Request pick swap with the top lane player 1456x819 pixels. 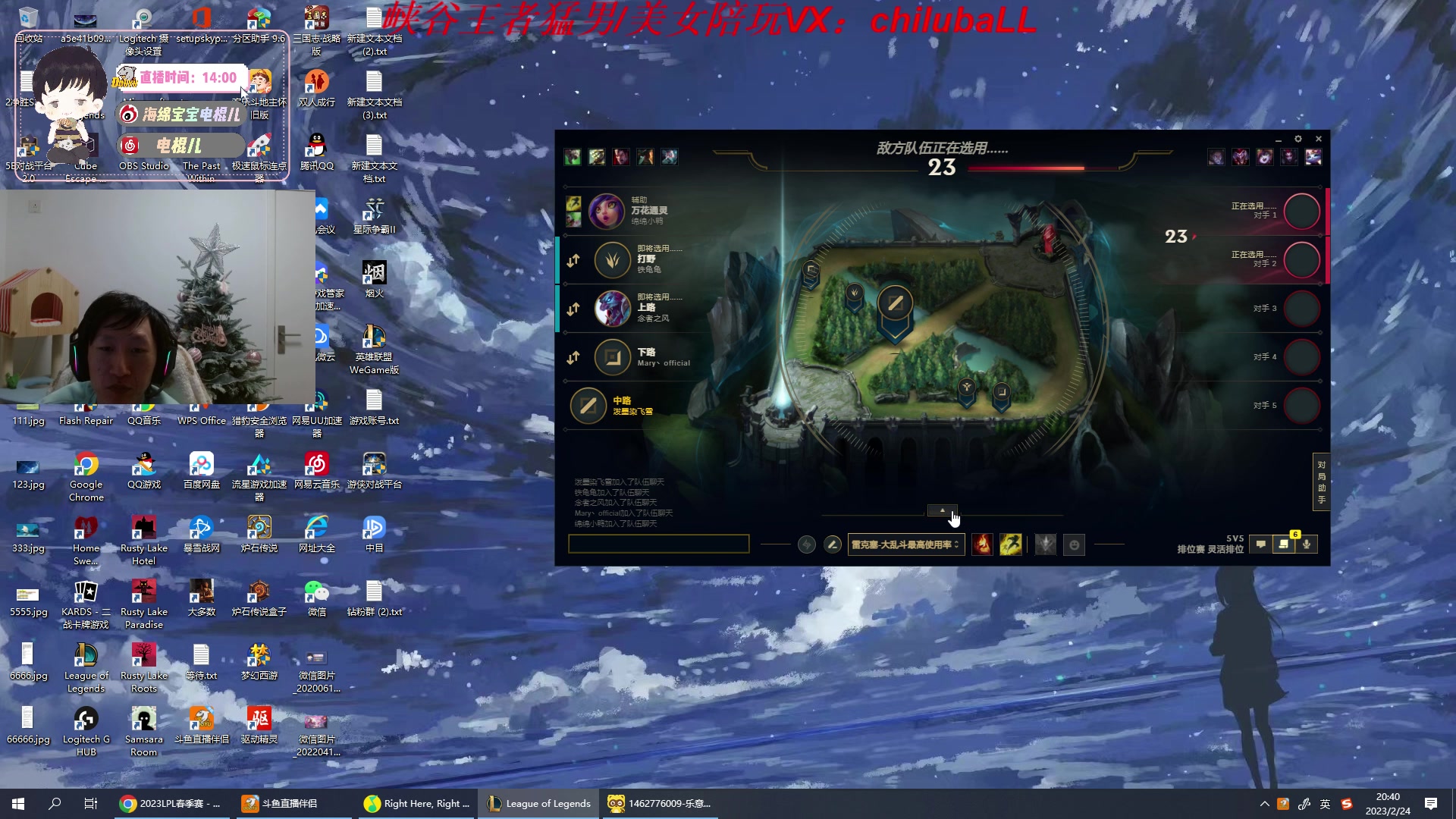click(573, 309)
